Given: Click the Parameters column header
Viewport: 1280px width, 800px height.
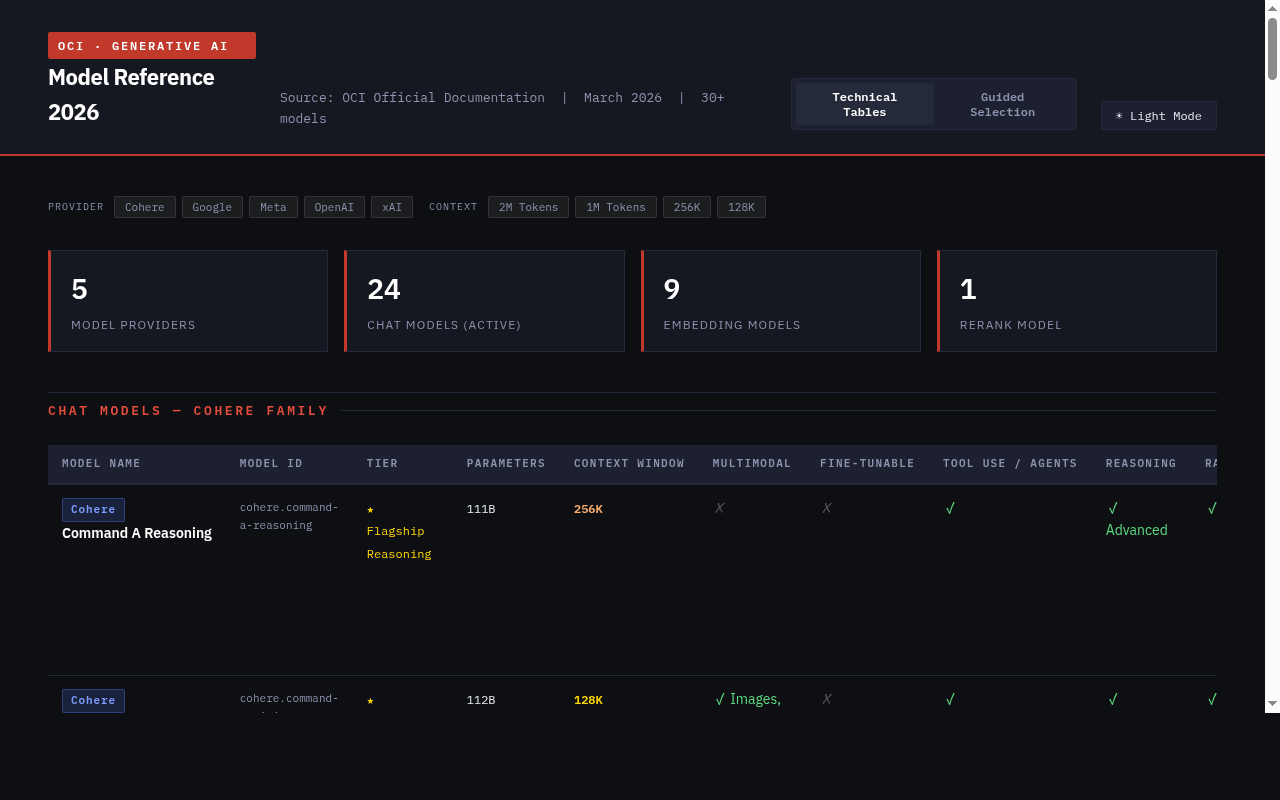Looking at the screenshot, I should click(506, 464).
